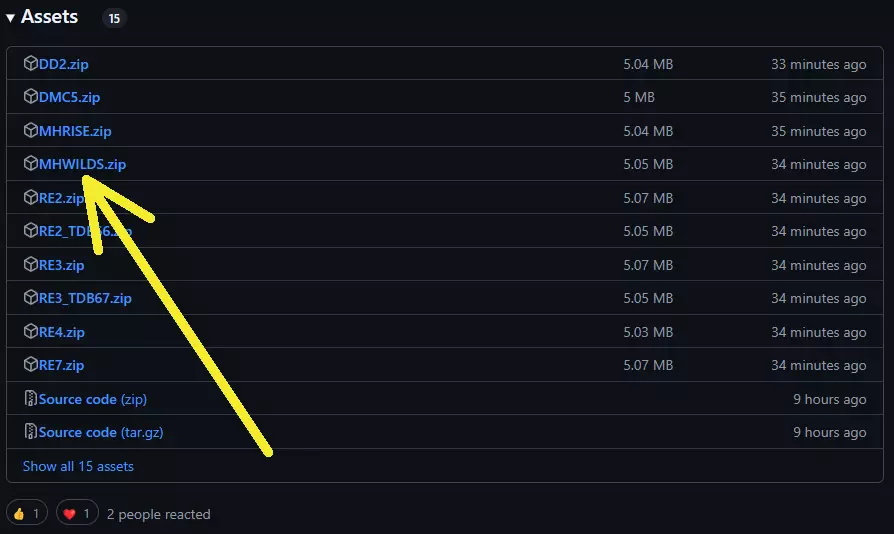Click the assets count badge showing 15
The image size is (894, 534).
[x=114, y=18]
